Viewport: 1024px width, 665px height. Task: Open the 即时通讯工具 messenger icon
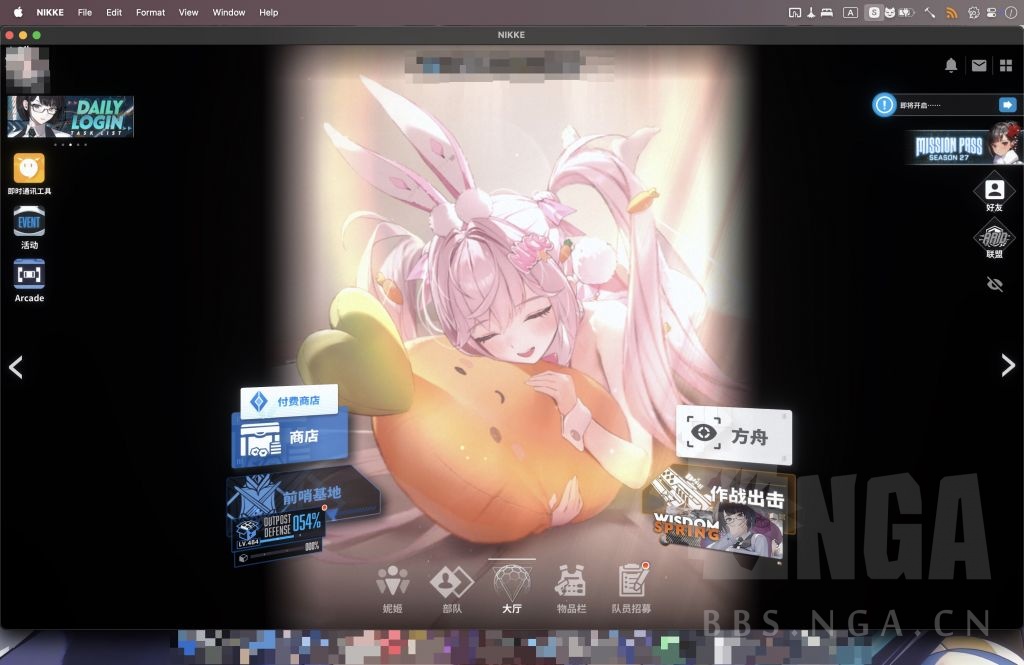point(28,168)
